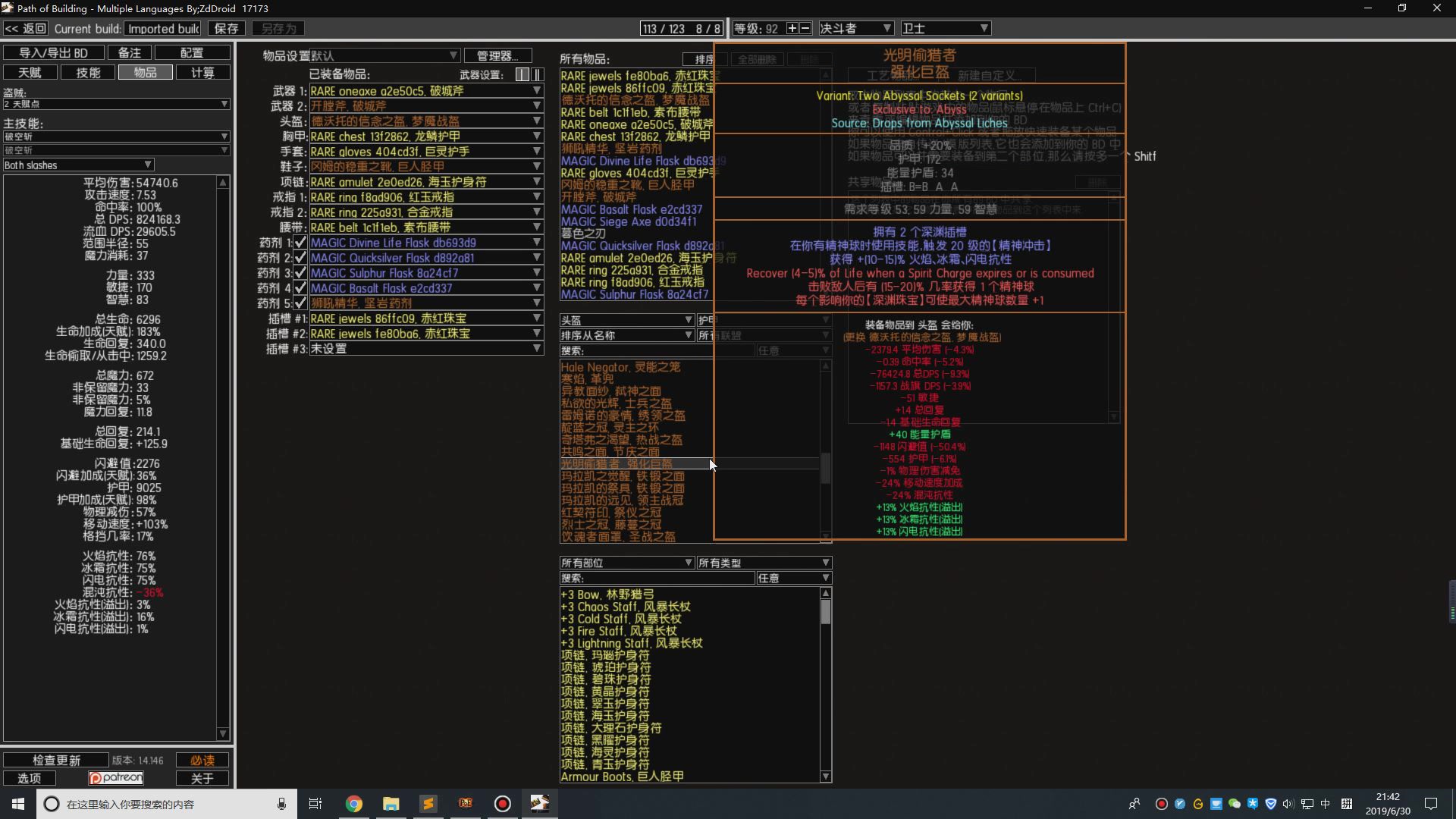
Task: Click the level plus increment icon
Action: coord(792,28)
